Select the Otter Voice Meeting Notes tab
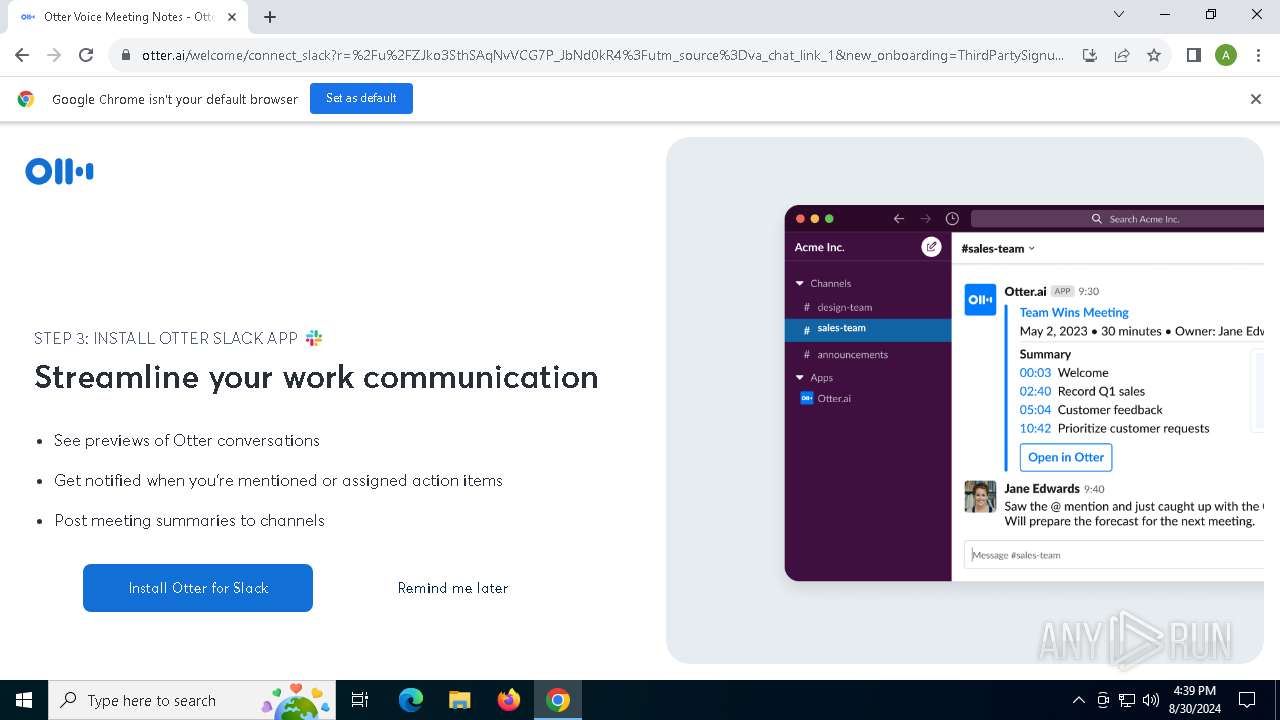This screenshot has width=1280, height=720. 127,17
